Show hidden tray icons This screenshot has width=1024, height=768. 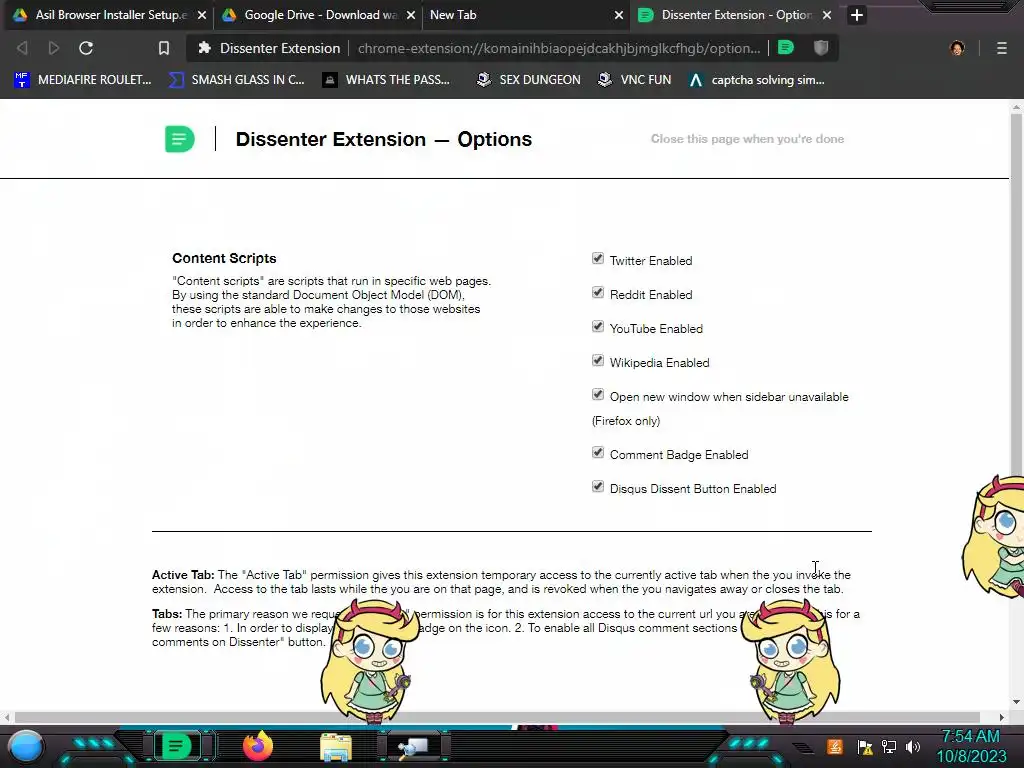tap(804, 748)
